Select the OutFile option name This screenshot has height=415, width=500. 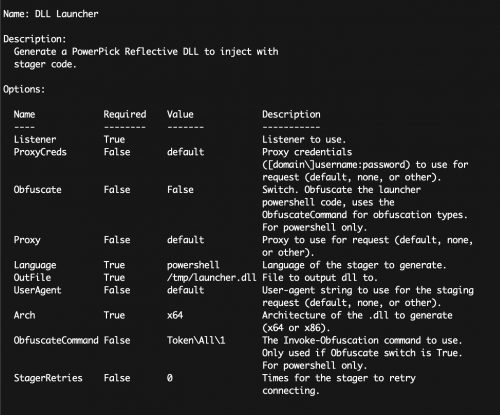coord(32,278)
